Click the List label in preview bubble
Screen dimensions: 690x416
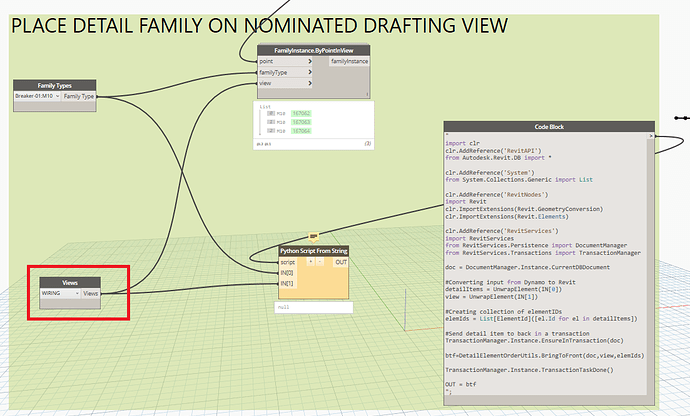(x=265, y=107)
